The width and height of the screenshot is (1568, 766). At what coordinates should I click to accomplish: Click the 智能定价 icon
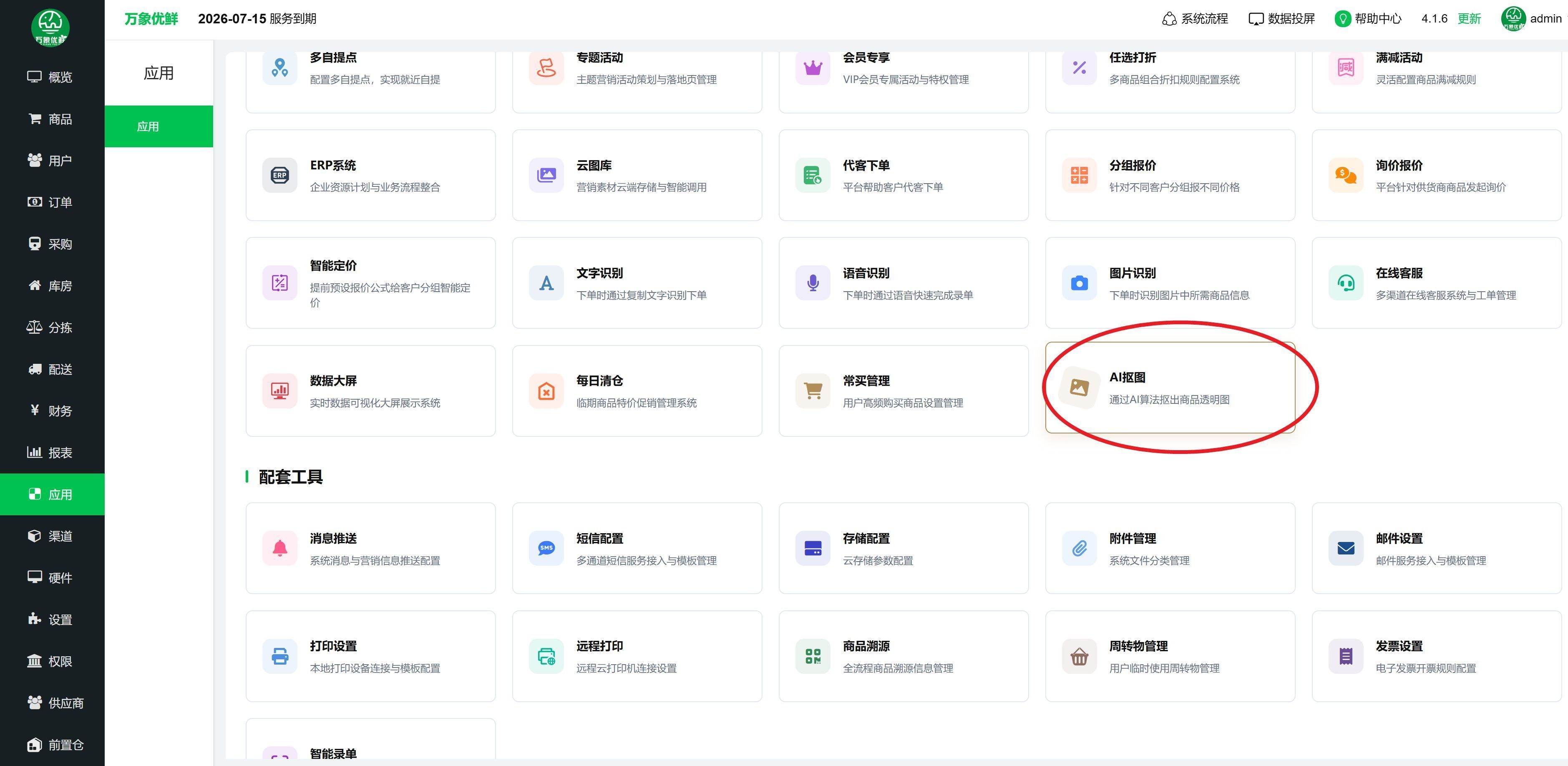pyautogui.click(x=279, y=283)
